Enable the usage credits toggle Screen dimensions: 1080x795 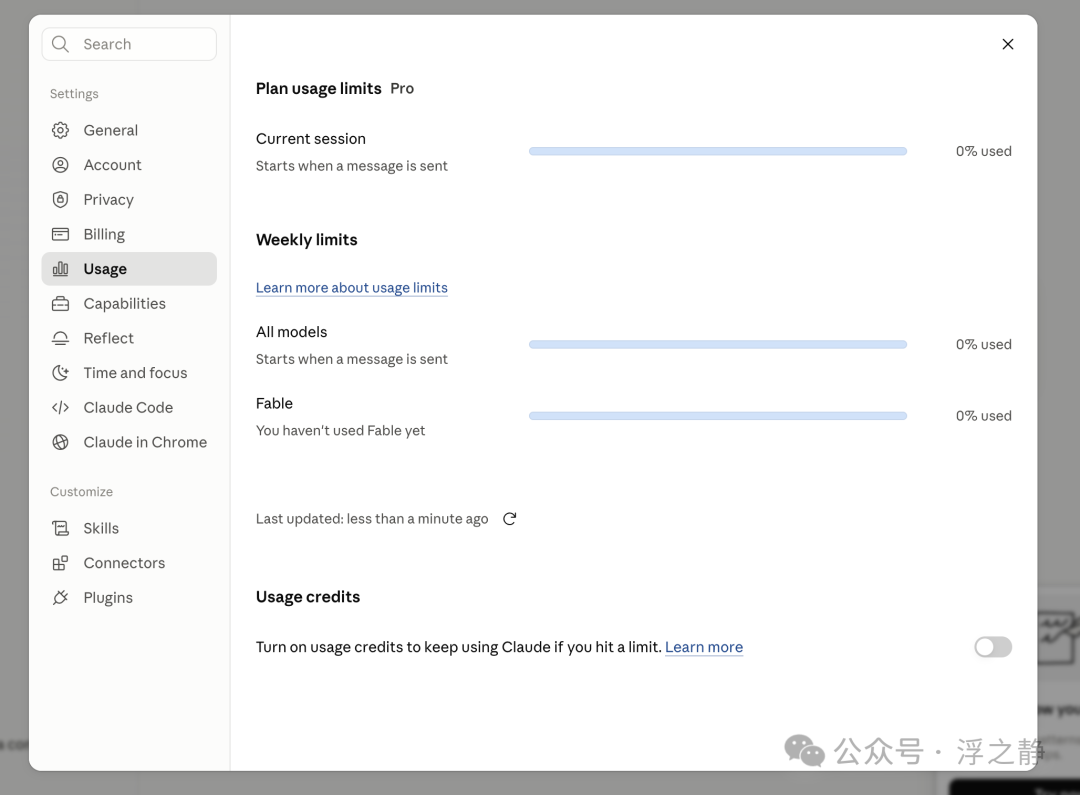(993, 647)
